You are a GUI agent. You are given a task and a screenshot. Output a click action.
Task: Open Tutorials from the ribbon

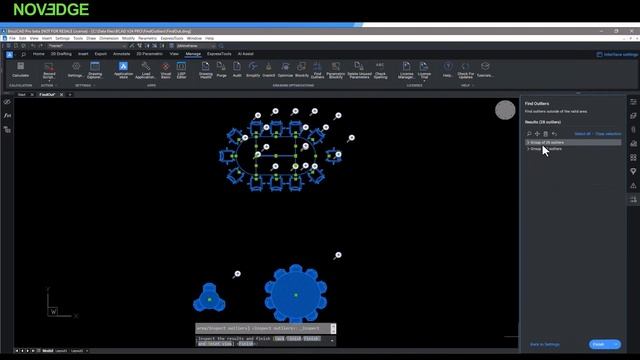485,69
